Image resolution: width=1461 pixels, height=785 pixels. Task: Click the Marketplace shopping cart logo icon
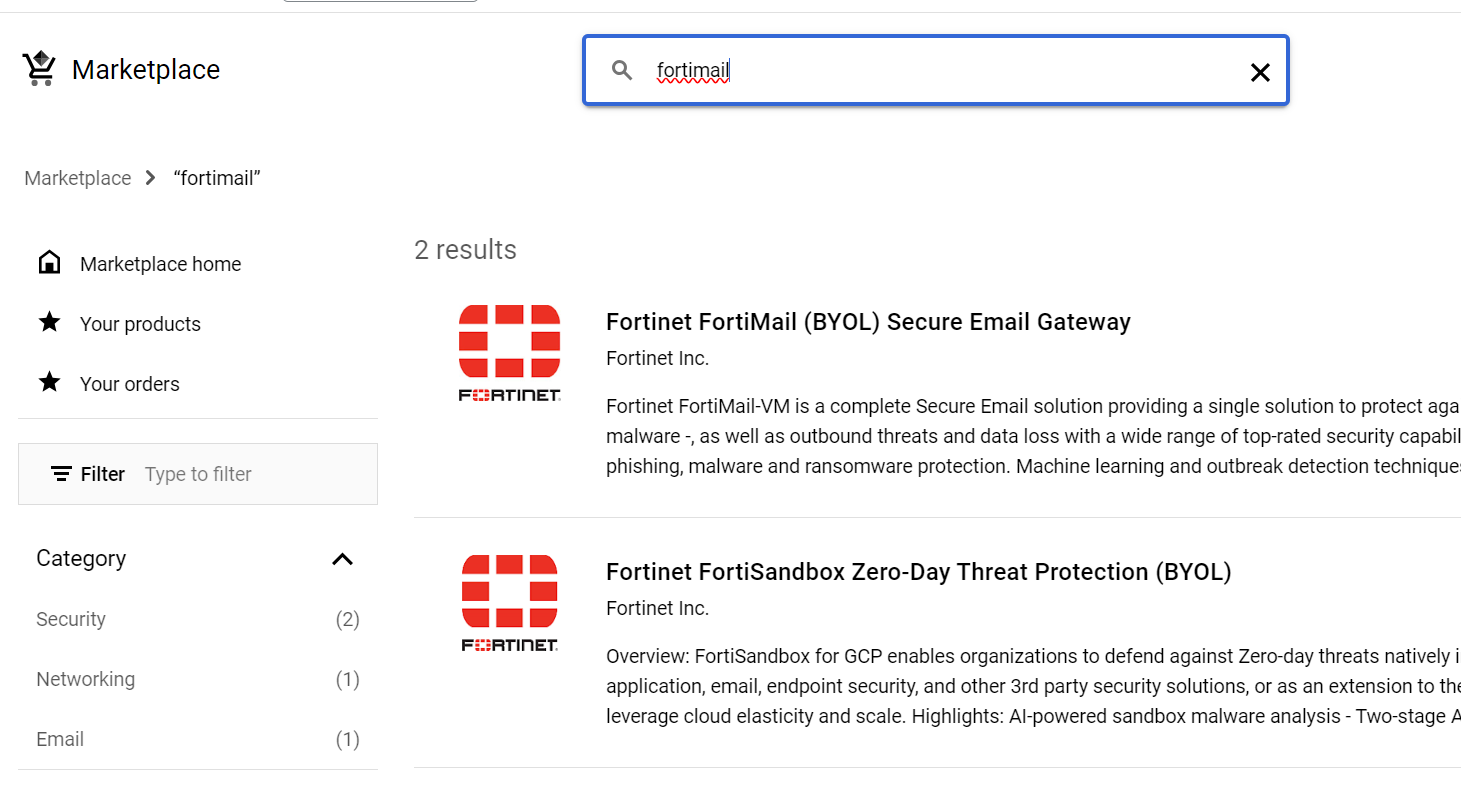coord(38,67)
